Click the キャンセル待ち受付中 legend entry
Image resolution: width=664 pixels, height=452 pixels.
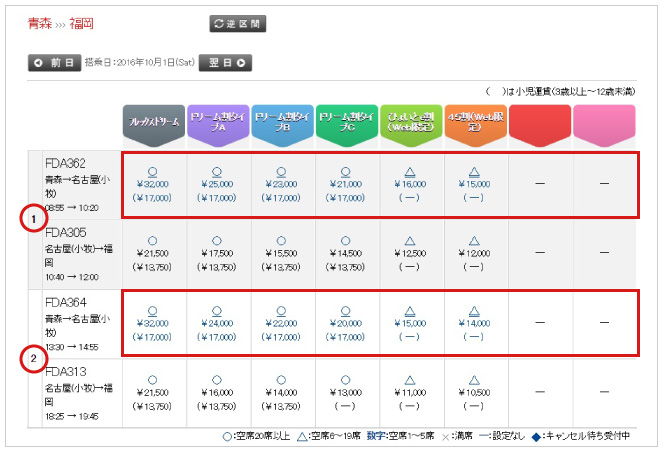click(x=581, y=436)
